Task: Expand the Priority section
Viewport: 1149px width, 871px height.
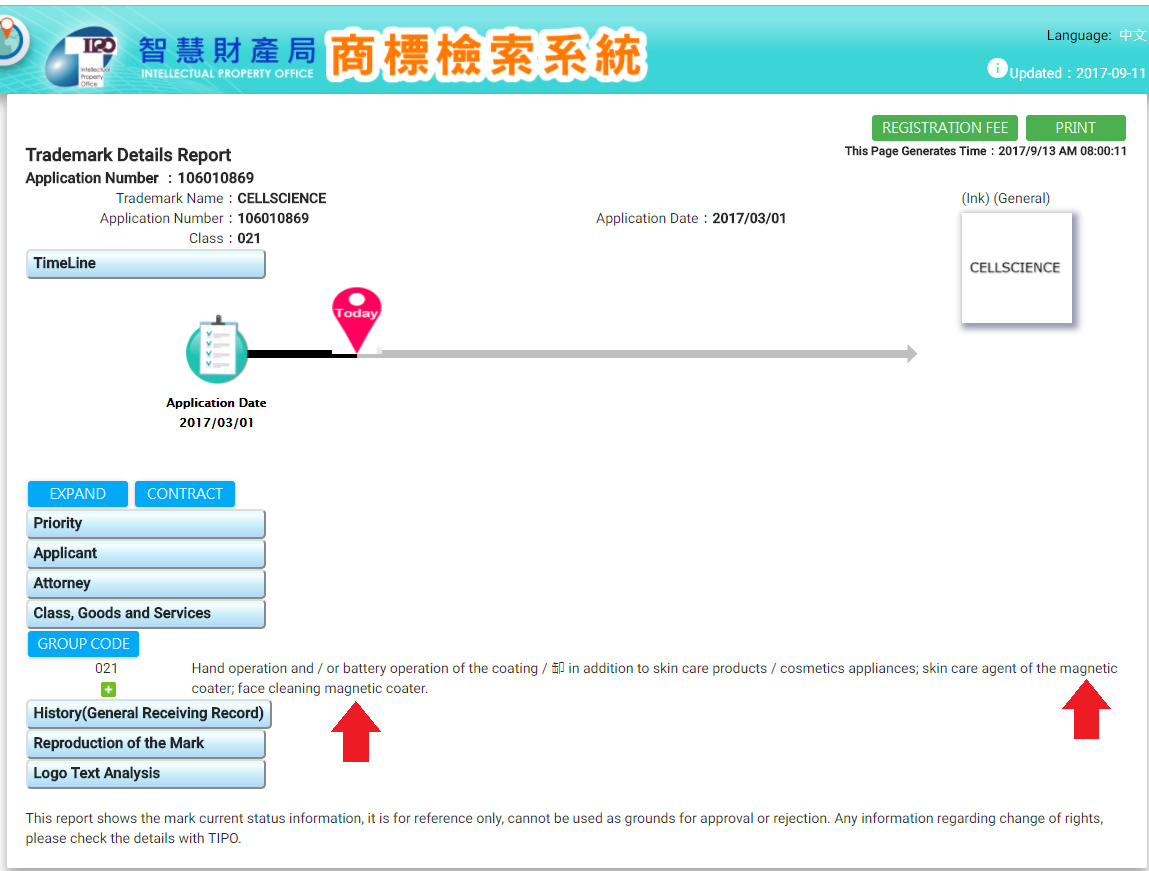Action: coord(146,524)
